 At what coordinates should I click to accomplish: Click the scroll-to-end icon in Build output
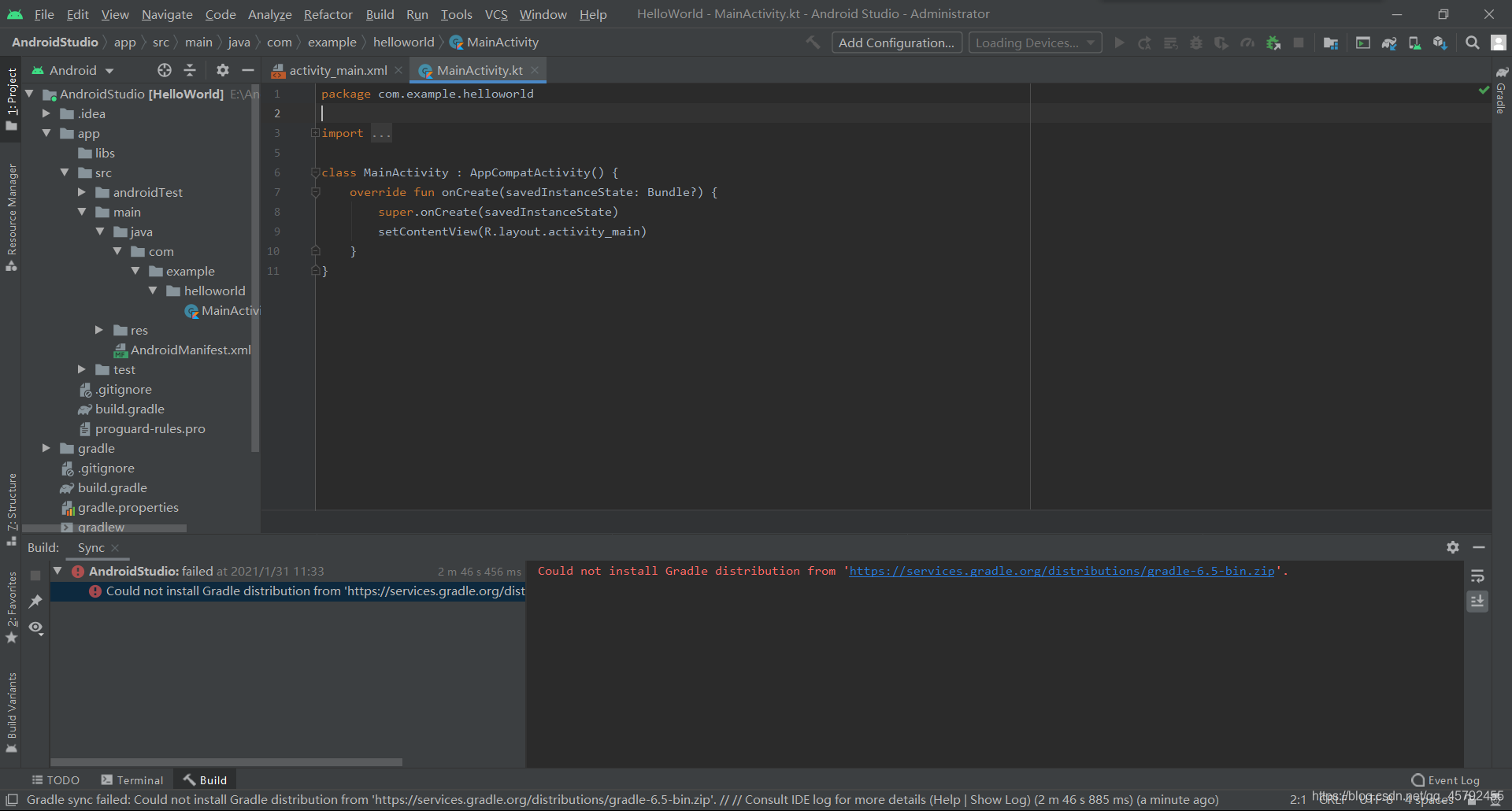(x=1477, y=602)
